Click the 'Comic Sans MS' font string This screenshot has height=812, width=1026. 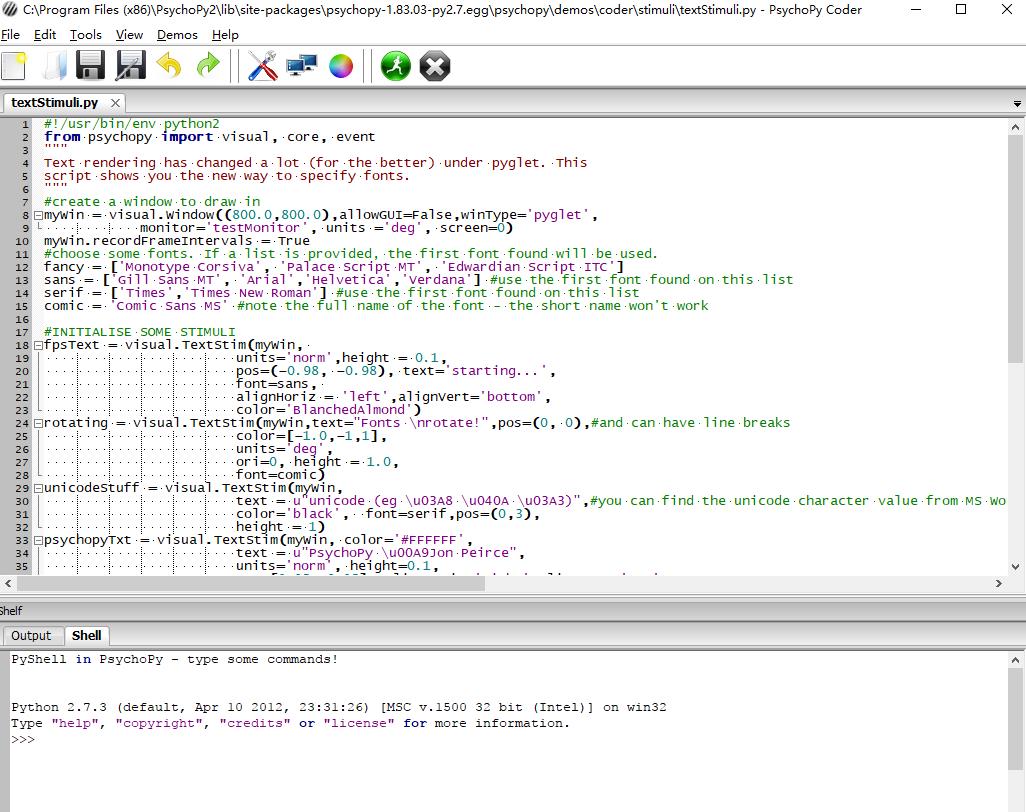click(x=169, y=306)
